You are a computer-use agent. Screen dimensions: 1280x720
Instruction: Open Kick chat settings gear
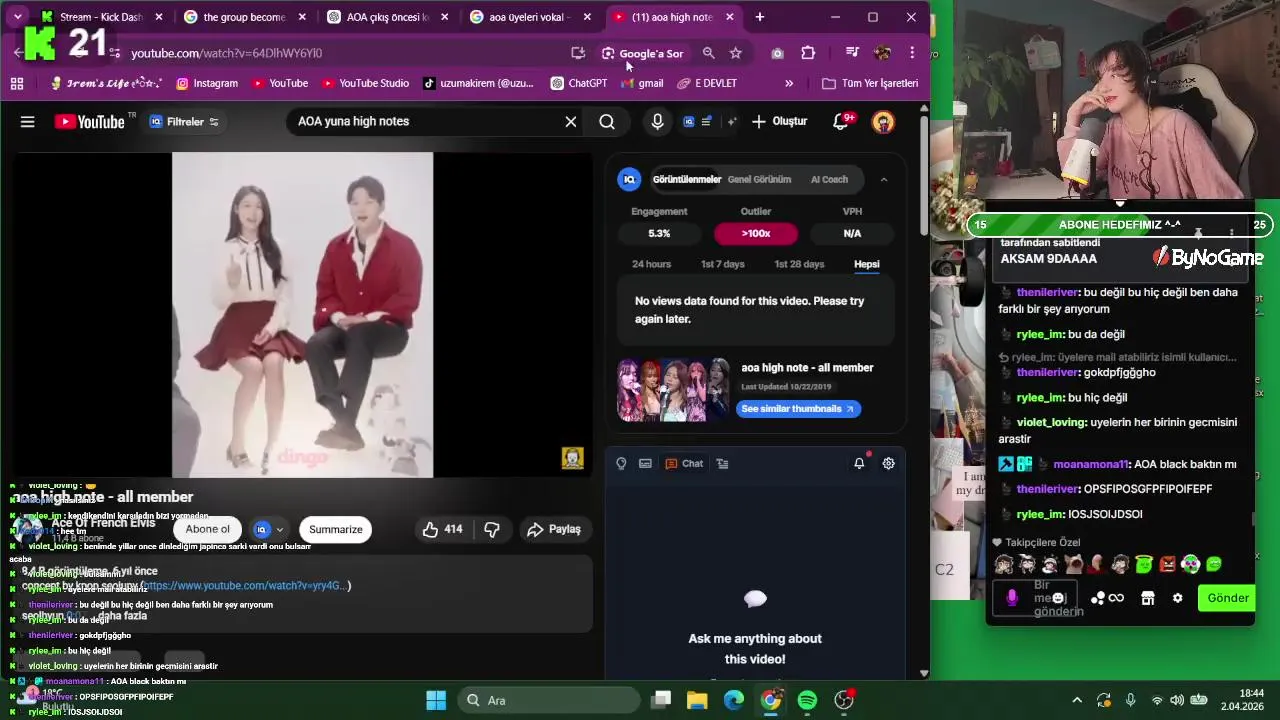(1177, 598)
